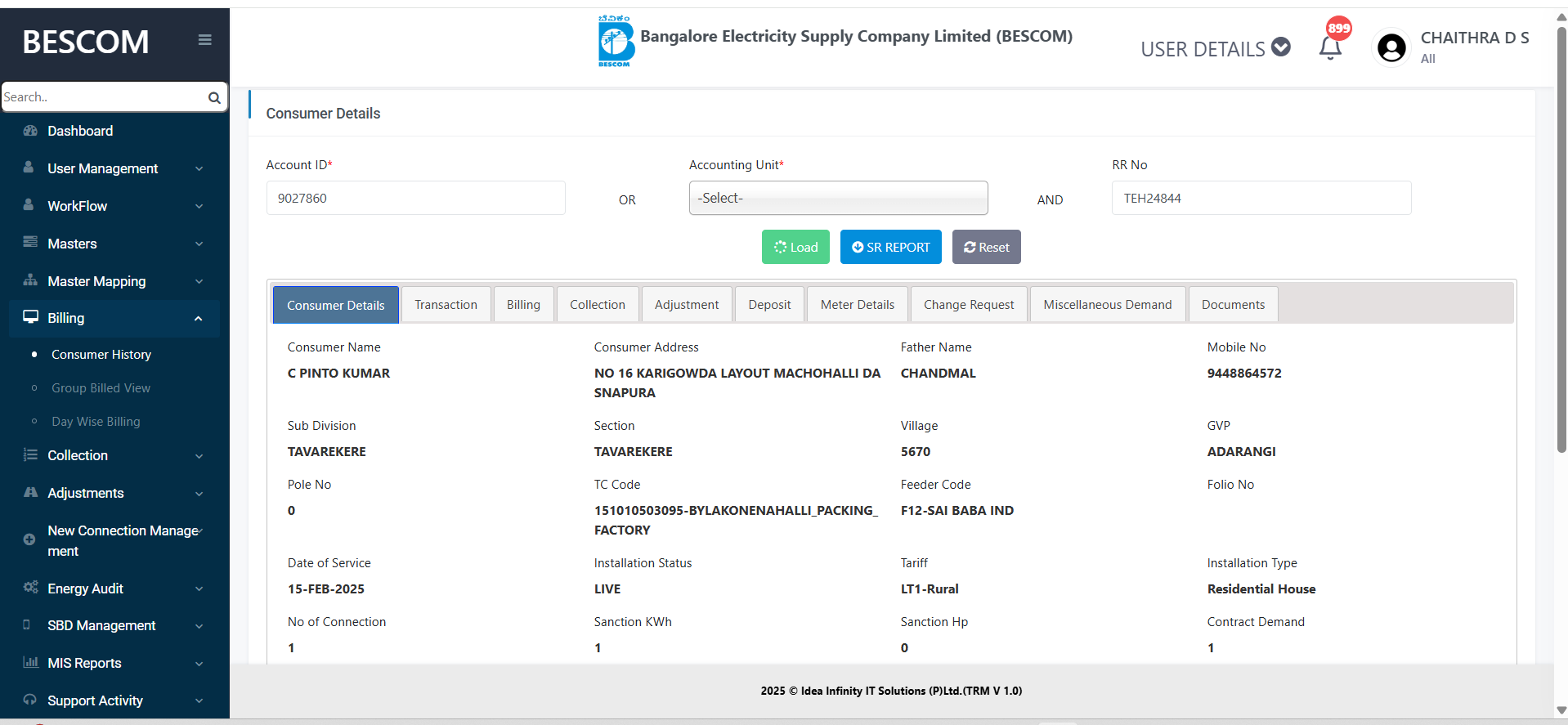This screenshot has width=1568, height=725.
Task: Open Group Billed View in sidebar
Action: 101,387
